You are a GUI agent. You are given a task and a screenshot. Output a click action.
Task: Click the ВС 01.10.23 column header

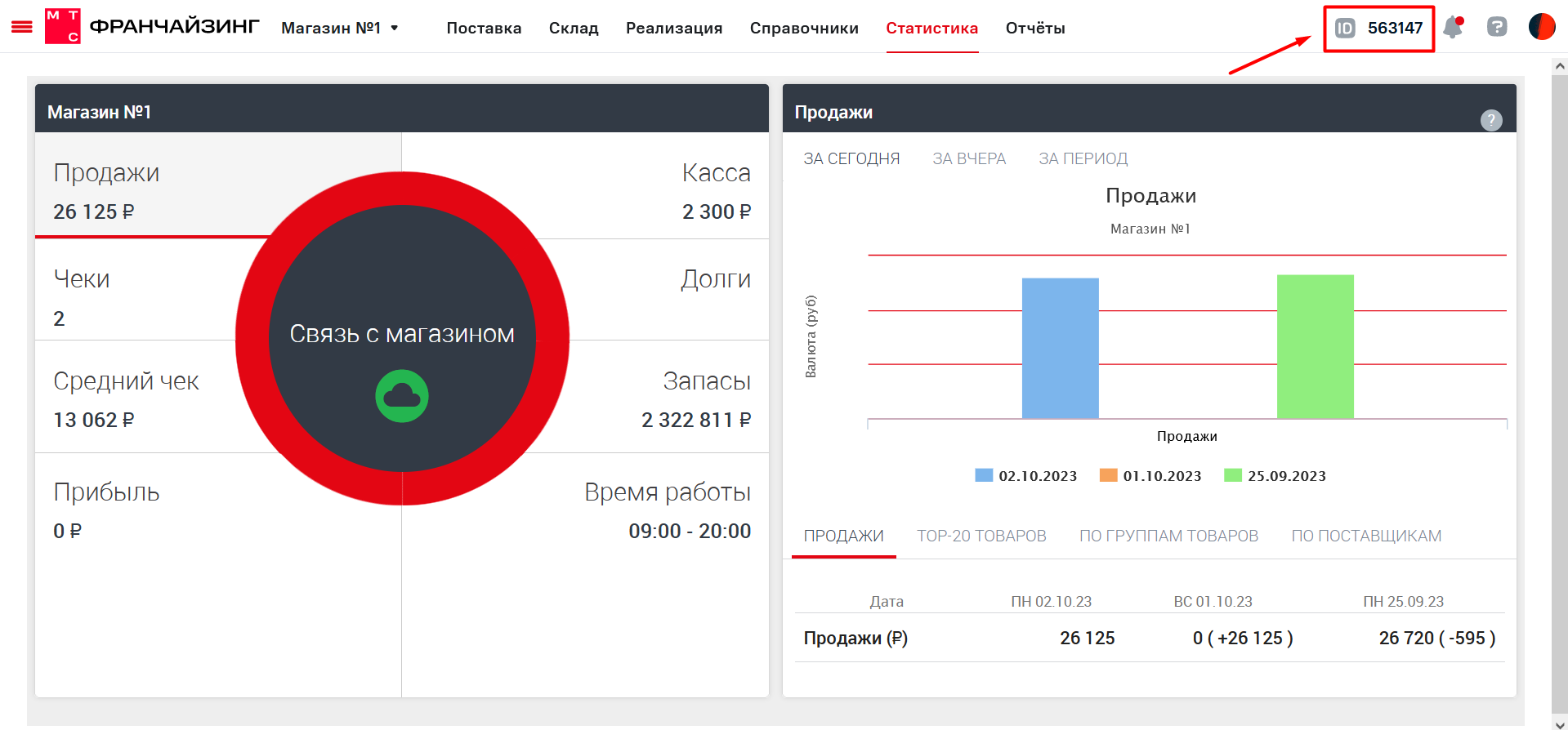click(1213, 602)
